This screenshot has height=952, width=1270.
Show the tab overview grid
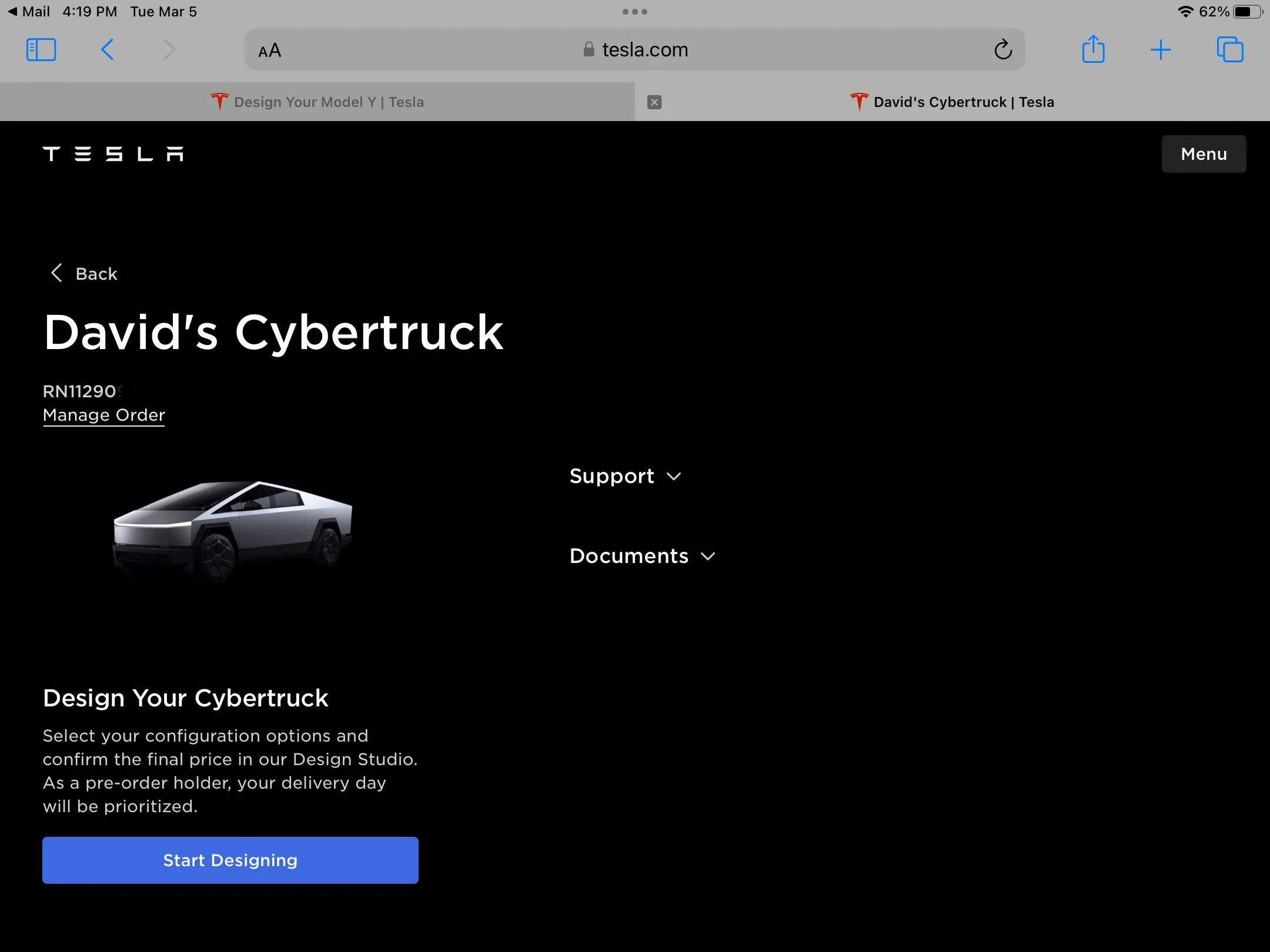pyautogui.click(x=1230, y=49)
